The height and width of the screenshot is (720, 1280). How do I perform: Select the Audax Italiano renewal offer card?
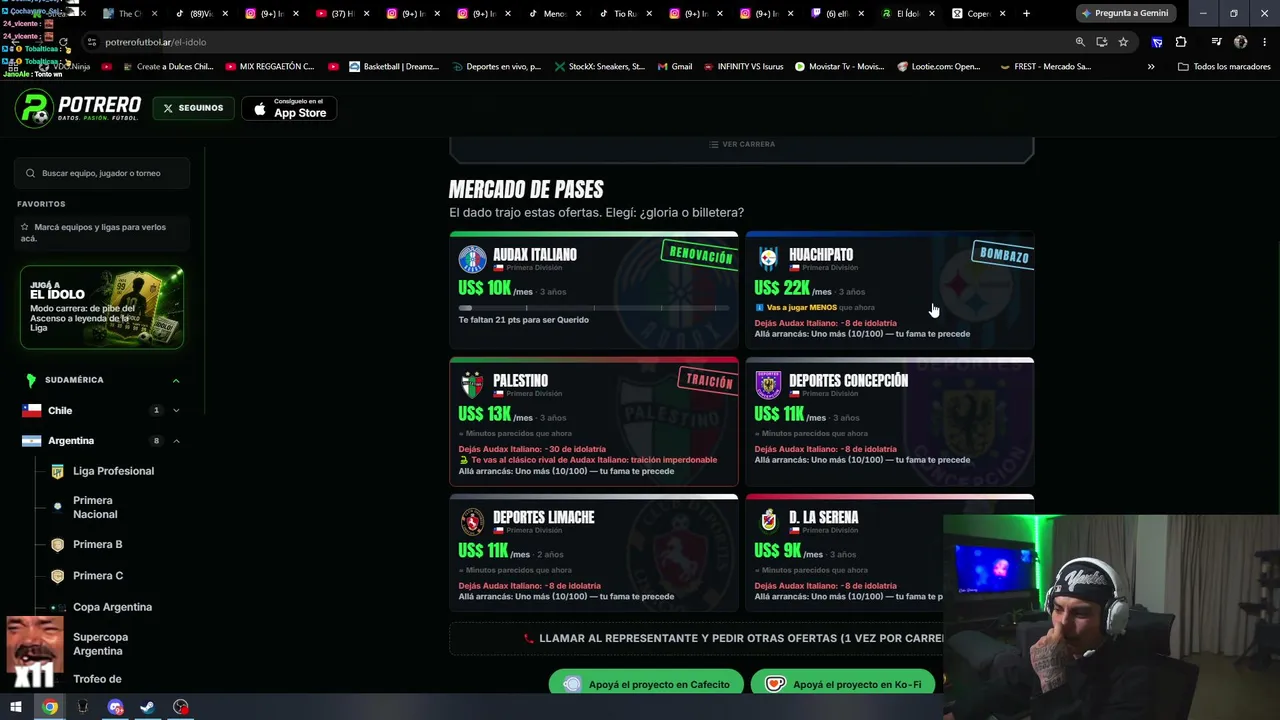[x=594, y=290]
